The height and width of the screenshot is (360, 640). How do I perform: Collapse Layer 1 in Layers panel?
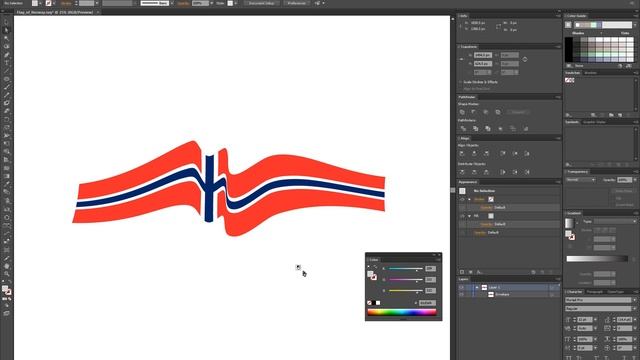click(476, 287)
